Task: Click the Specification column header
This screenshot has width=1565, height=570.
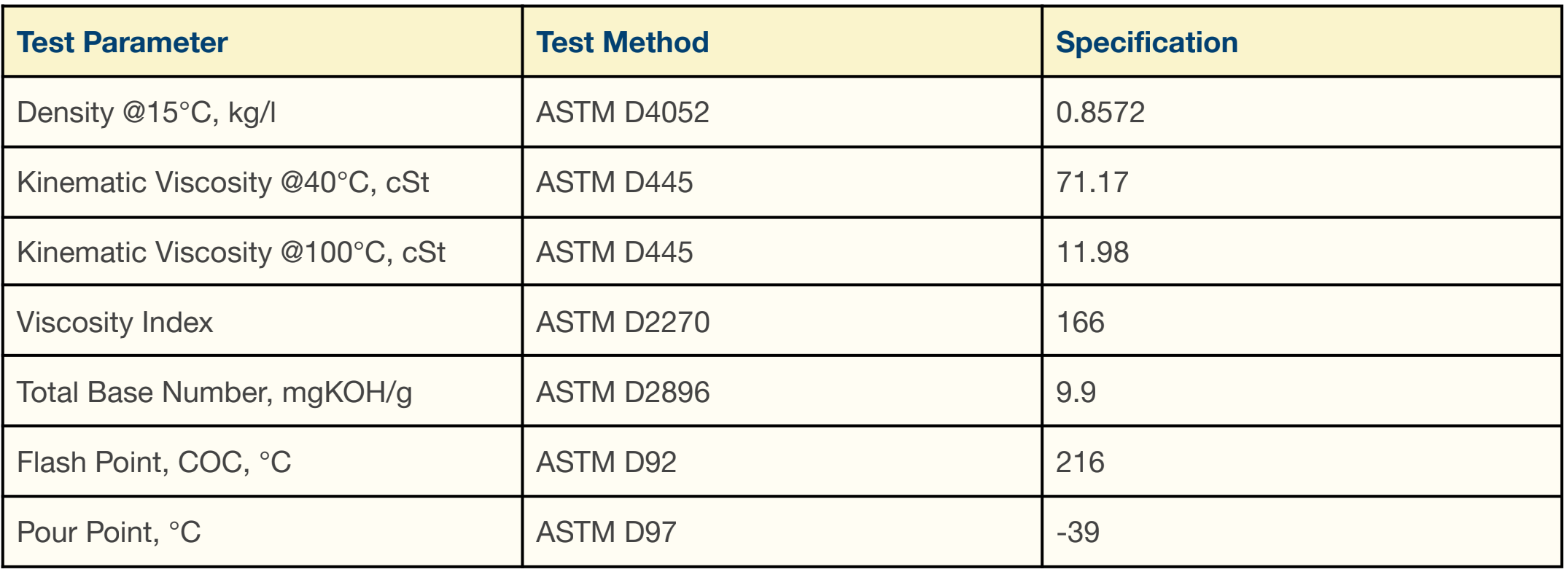Action: [1302, 42]
